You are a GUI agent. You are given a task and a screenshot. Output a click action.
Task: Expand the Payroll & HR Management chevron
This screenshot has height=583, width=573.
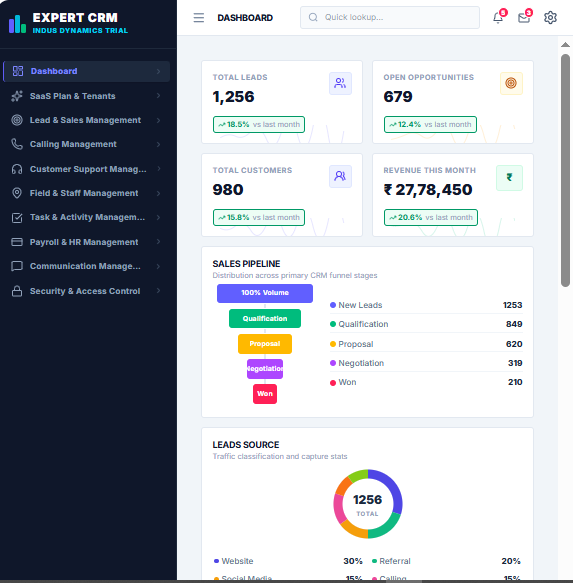pyautogui.click(x=159, y=242)
